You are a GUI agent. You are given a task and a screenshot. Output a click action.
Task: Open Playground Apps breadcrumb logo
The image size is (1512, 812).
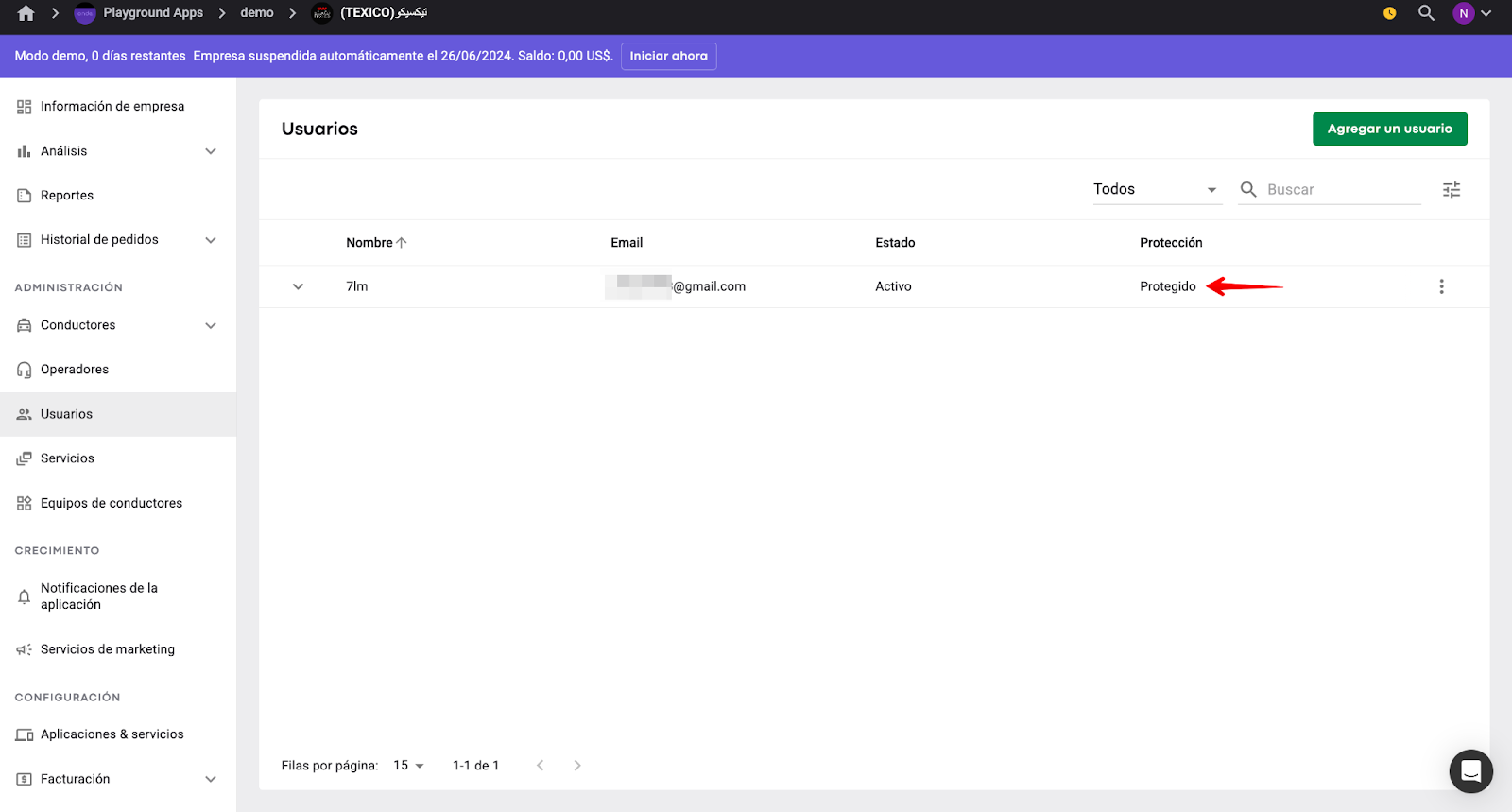click(x=85, y=13)
